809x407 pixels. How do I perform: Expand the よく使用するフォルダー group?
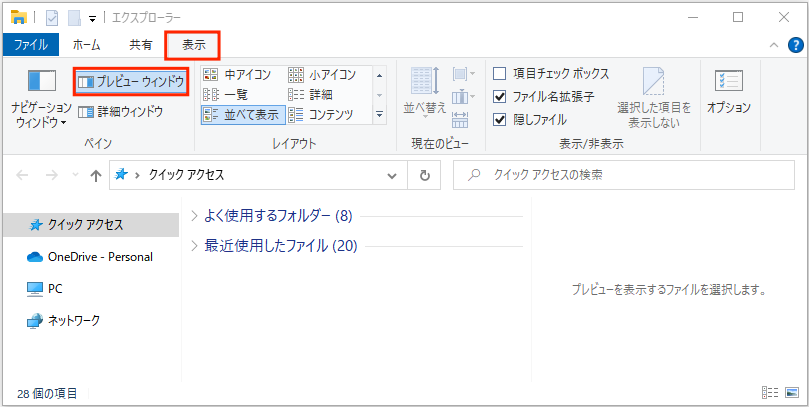(x=195, y=216)
